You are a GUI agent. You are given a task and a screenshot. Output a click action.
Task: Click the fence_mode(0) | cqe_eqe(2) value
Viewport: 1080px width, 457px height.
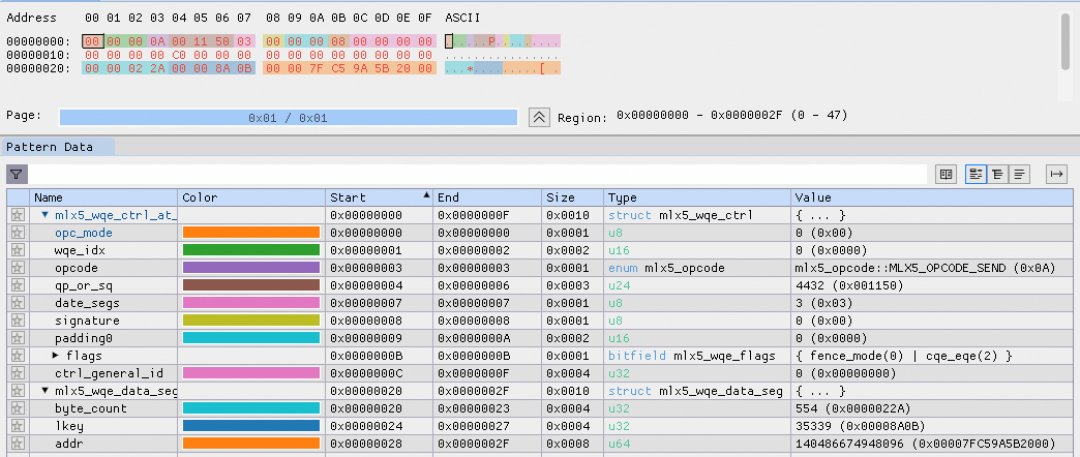point(903,356)
